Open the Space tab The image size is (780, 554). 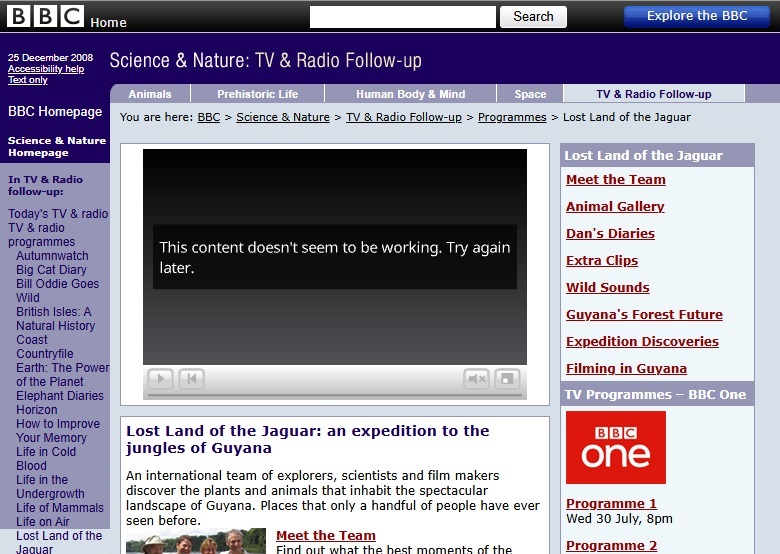[530, 94]
